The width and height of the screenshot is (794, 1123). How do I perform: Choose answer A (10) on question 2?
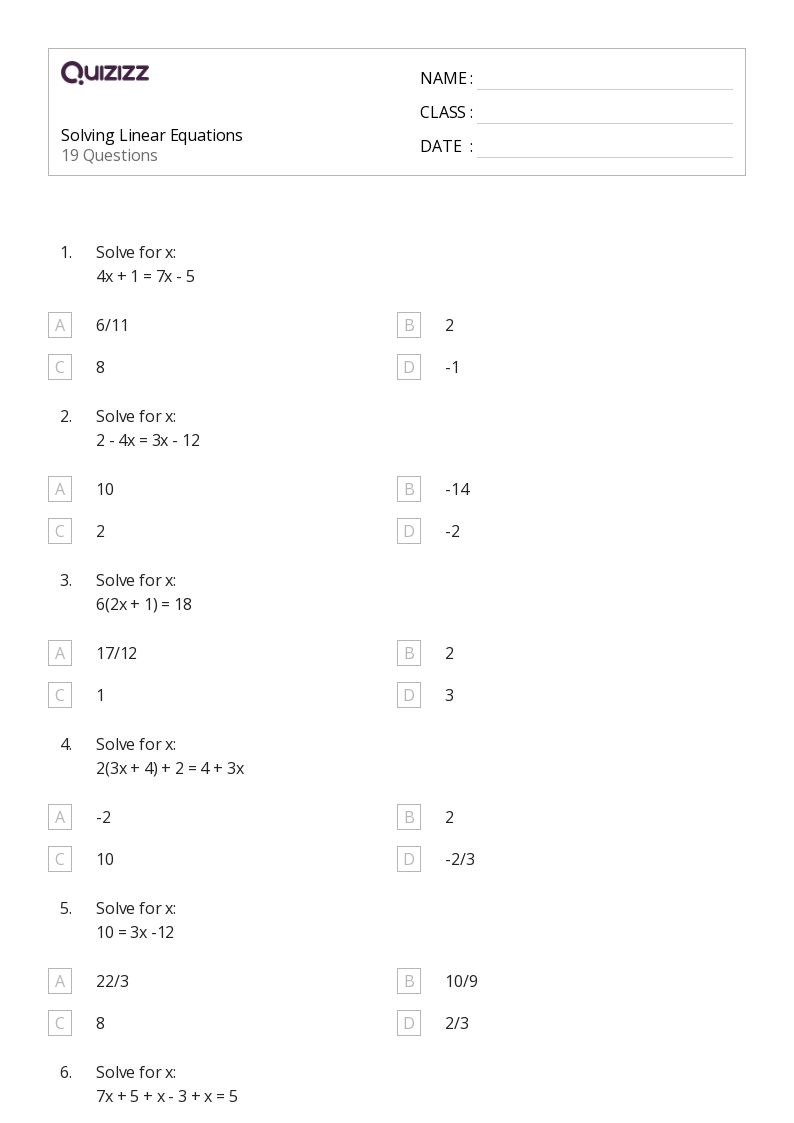[x=60, y=489]
